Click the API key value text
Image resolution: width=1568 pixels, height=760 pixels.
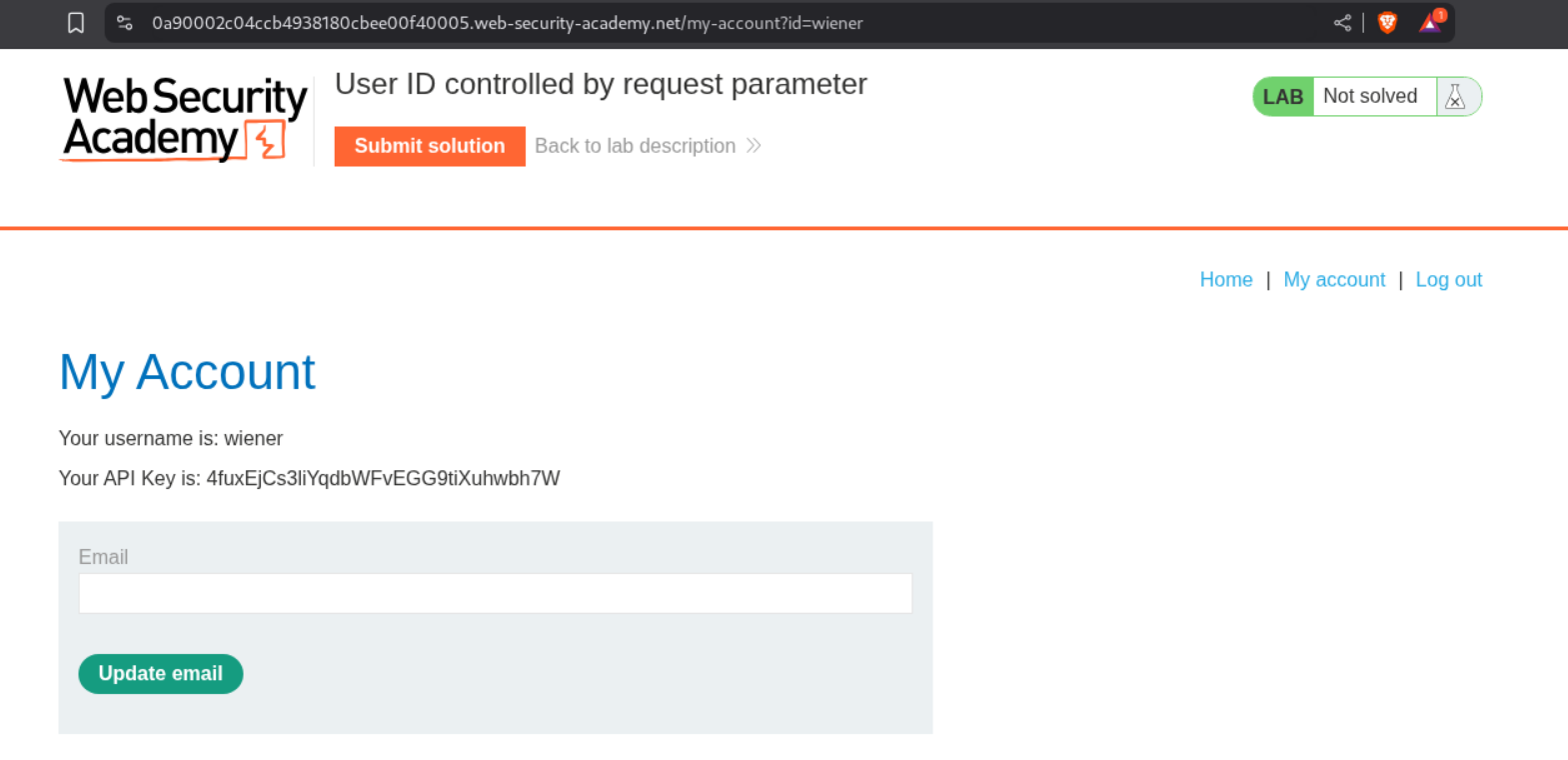[x=383, y=478]
